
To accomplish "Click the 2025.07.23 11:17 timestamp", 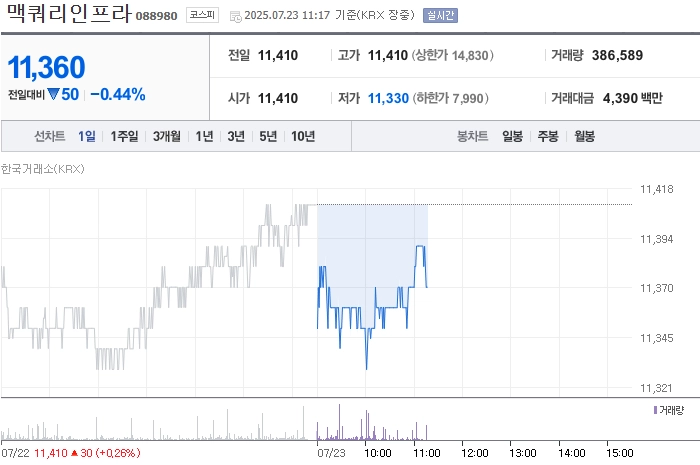I will (287, 15).
